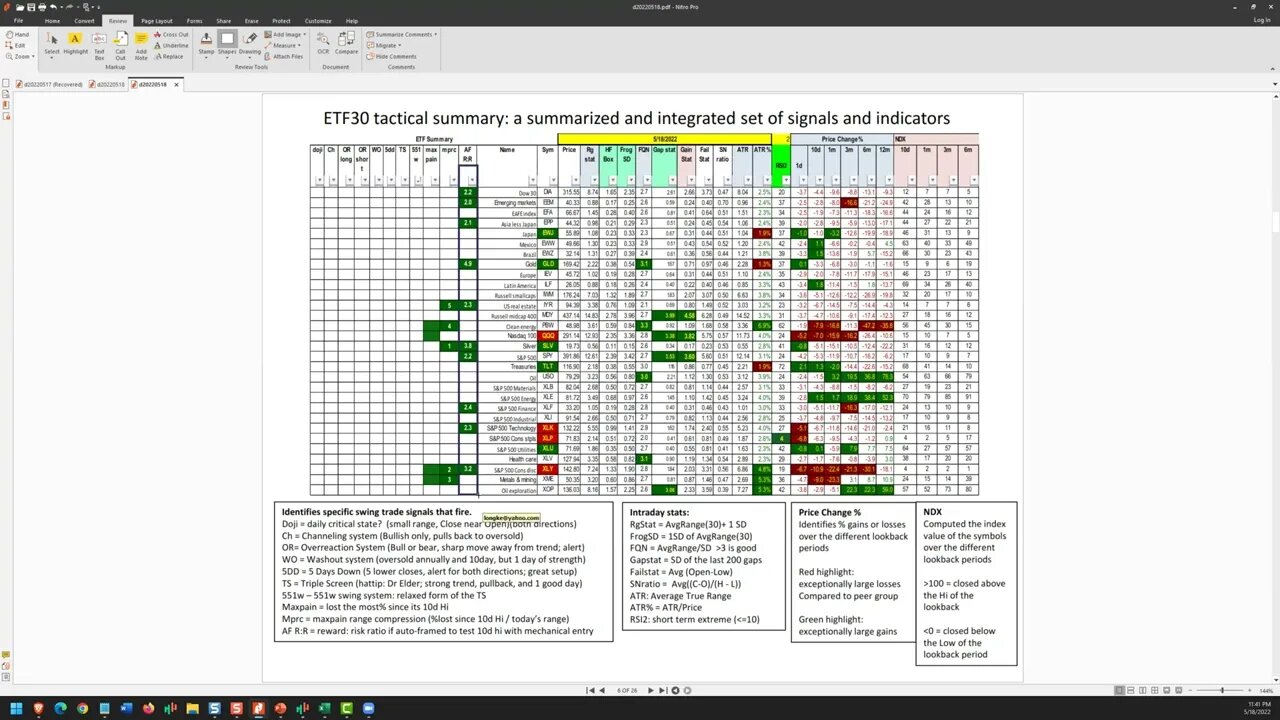1280x720 pixels.
Task: Open the AF R:R column filter dropdown
Action: coord(471,181)
